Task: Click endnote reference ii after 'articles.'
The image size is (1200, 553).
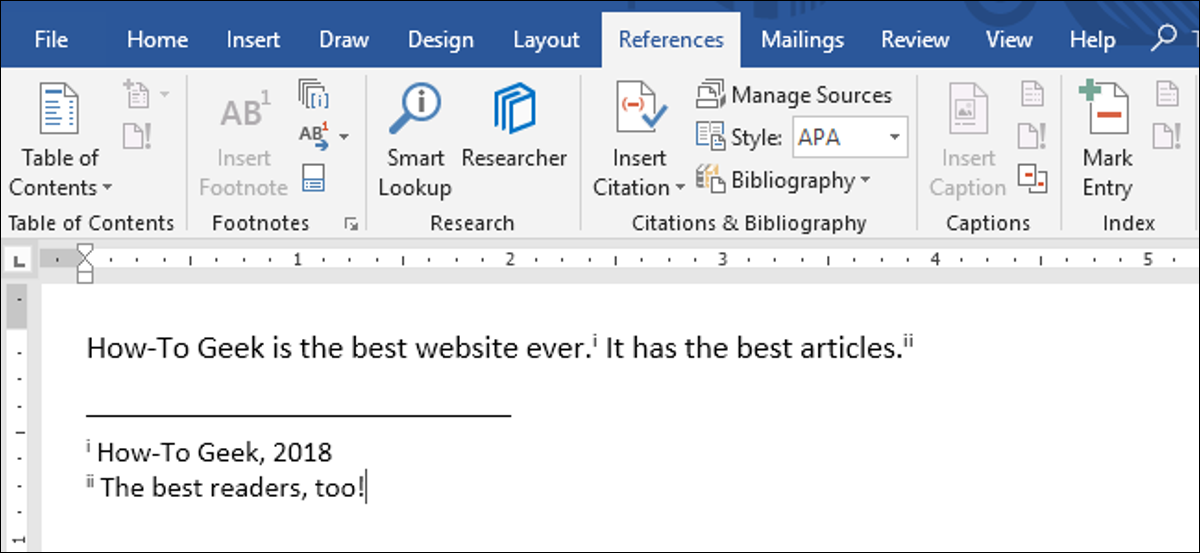Action: (909, 343)
